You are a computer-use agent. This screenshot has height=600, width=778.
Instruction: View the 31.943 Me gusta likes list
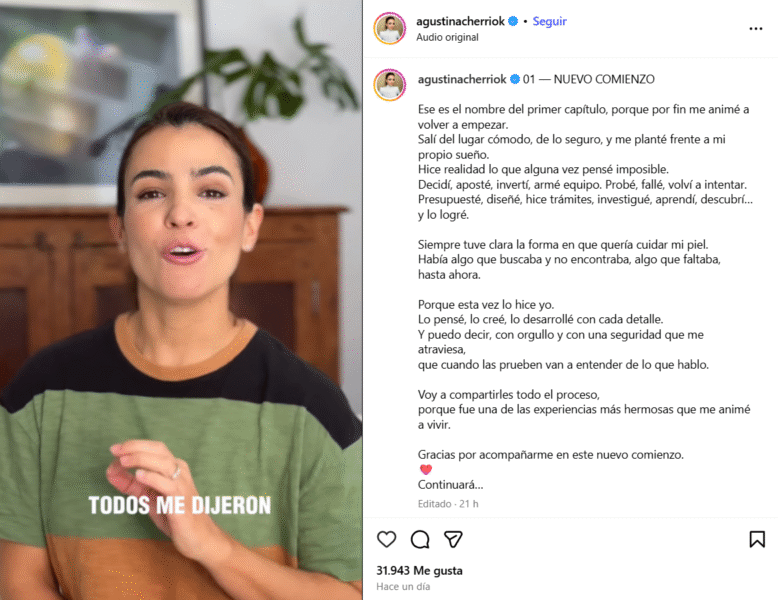coord(419,571)
